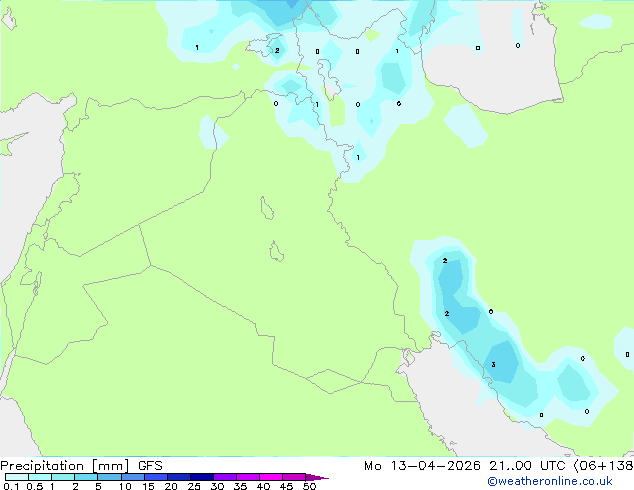Select the 2–5 mm legend color swatch
The width and height of the screenshot is (634, 490).
86,477
